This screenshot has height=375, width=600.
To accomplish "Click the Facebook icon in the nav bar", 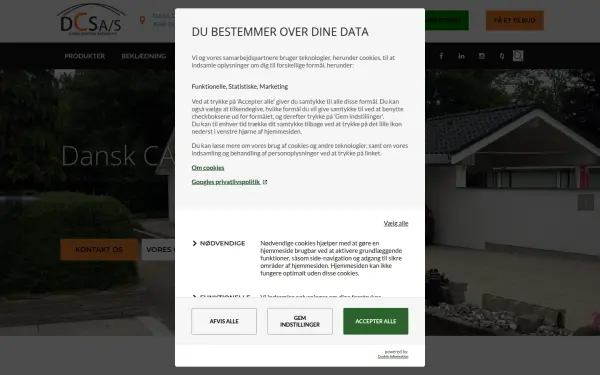I will point(441,56).
